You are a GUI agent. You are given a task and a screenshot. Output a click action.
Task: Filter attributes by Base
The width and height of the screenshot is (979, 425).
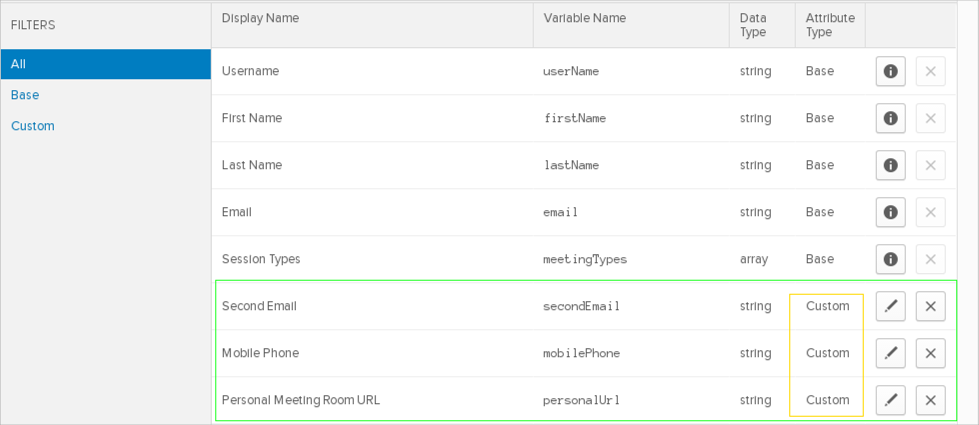25,95
